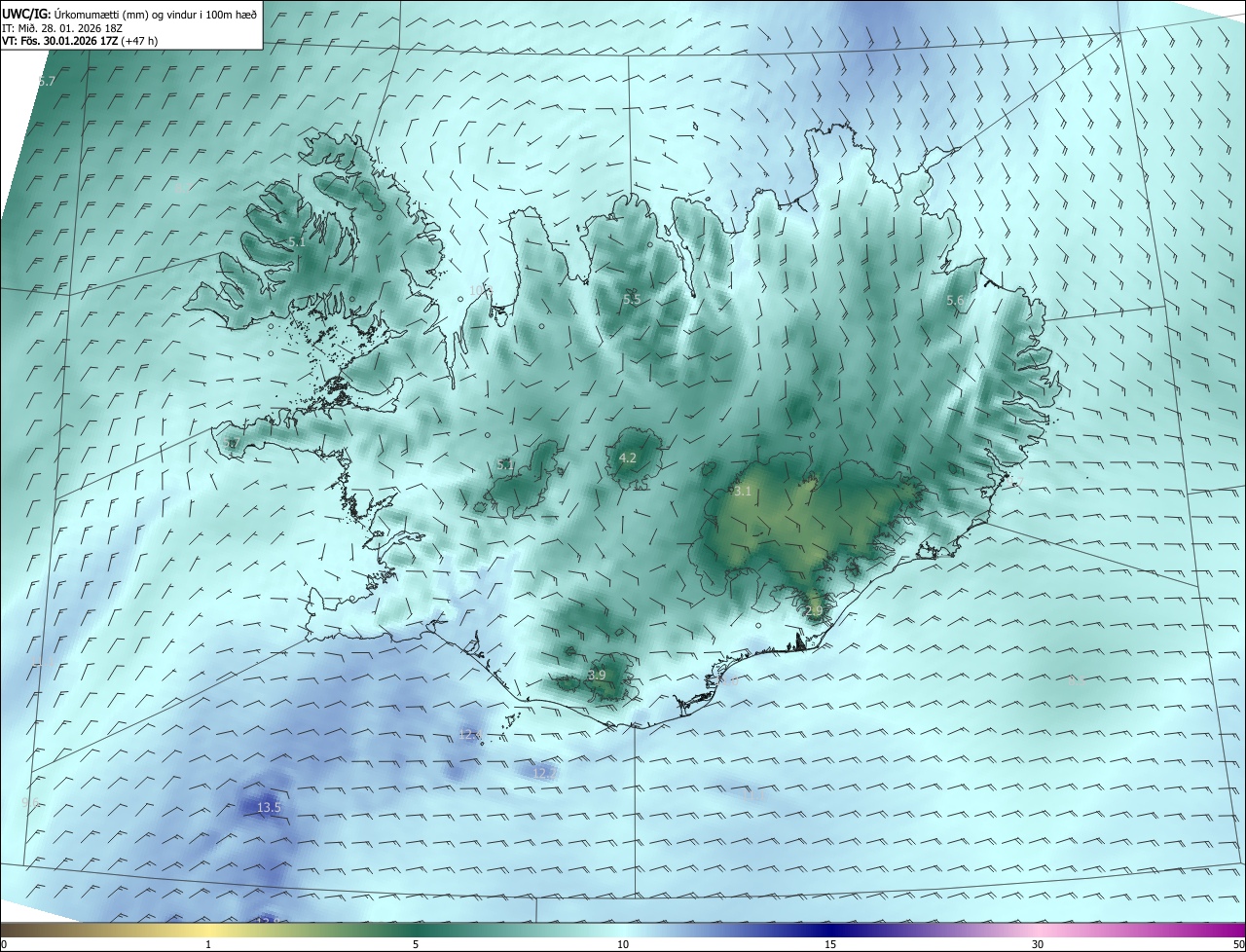This screenshot has height=952, width=1246.
Task: Click the 4.2 value label on the central glacier
Action: tap(628, 458)
